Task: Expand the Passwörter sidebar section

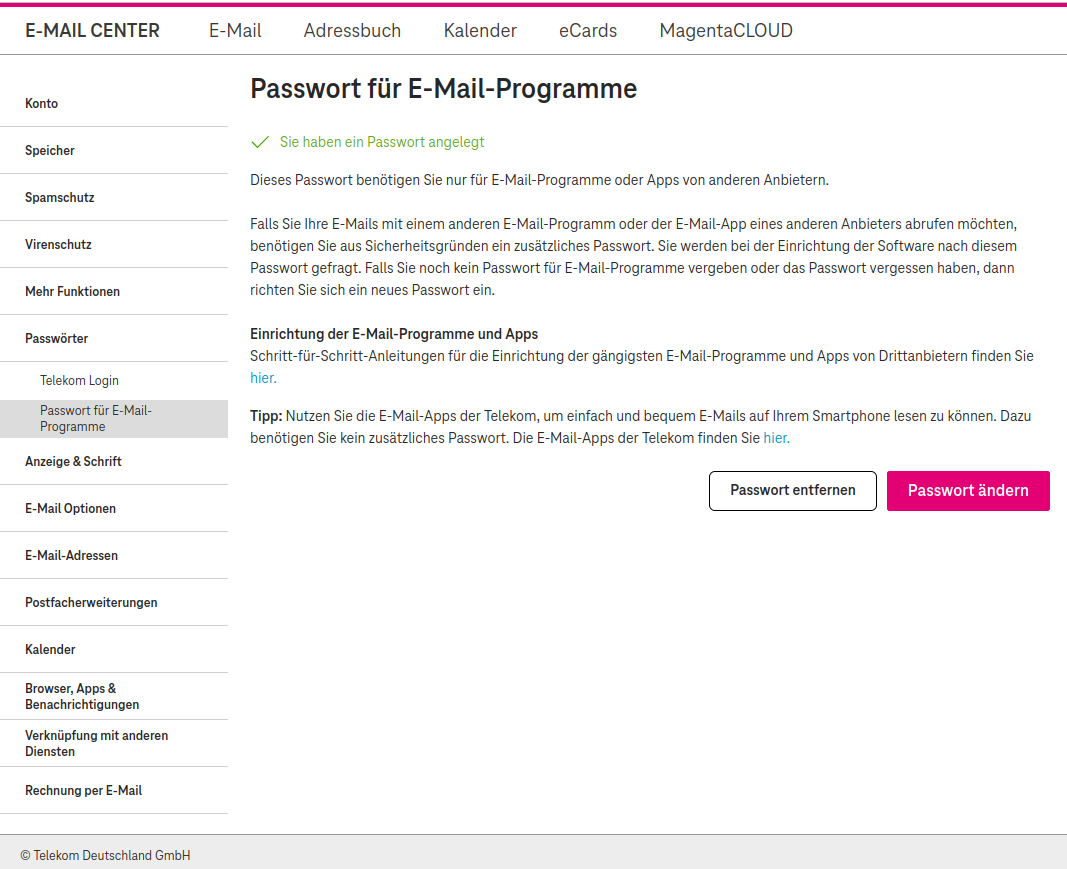Action: 114,338
